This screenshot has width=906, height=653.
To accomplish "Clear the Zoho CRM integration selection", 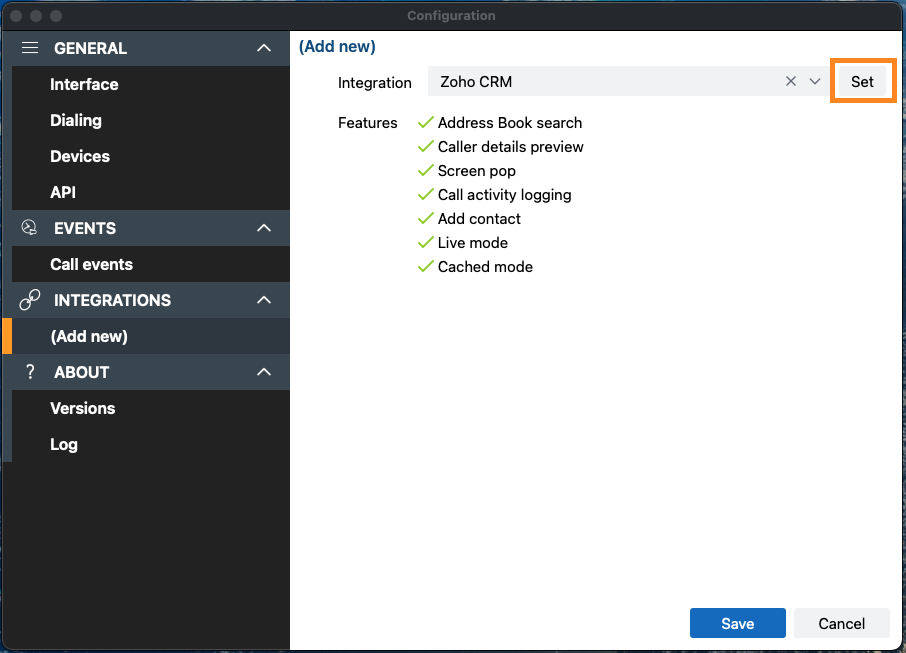I will [x=790, y=81].
